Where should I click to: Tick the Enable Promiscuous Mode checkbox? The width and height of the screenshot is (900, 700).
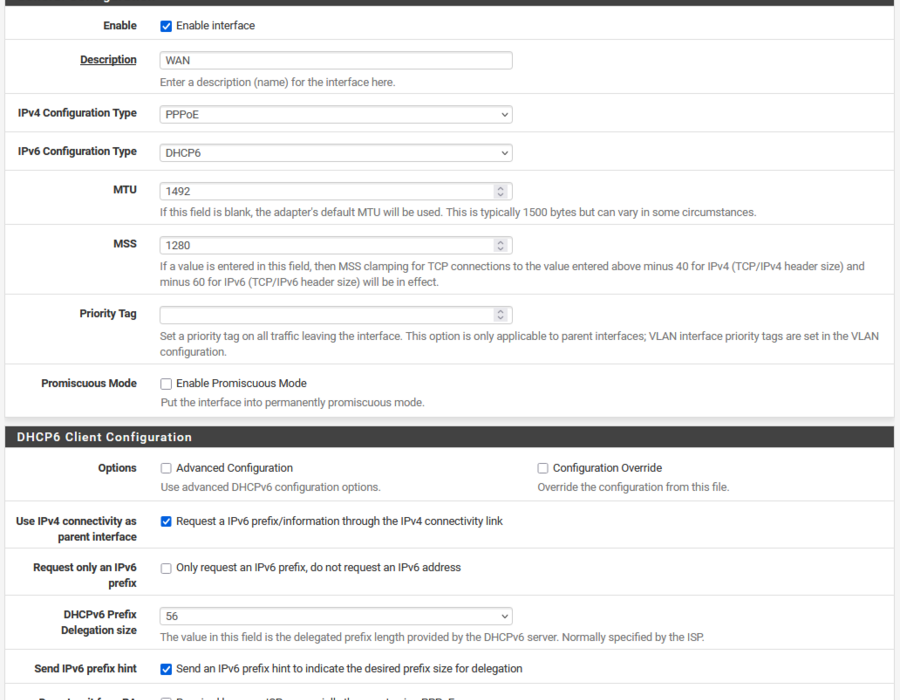(x=166, y=384)
